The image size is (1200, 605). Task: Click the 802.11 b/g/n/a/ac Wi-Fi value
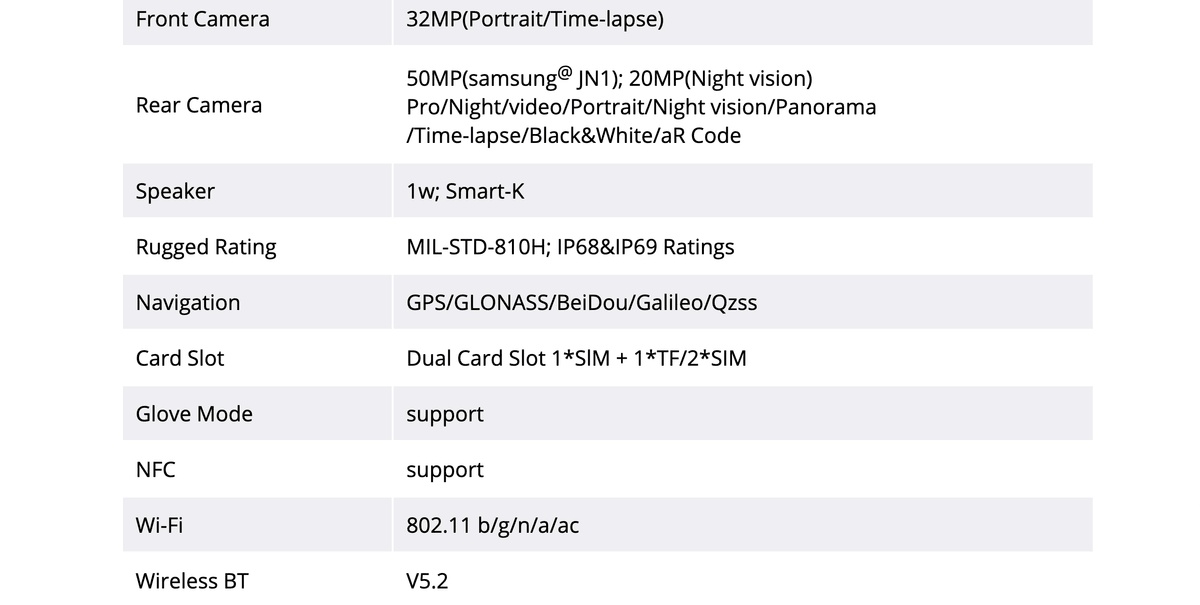click(493, 525)
